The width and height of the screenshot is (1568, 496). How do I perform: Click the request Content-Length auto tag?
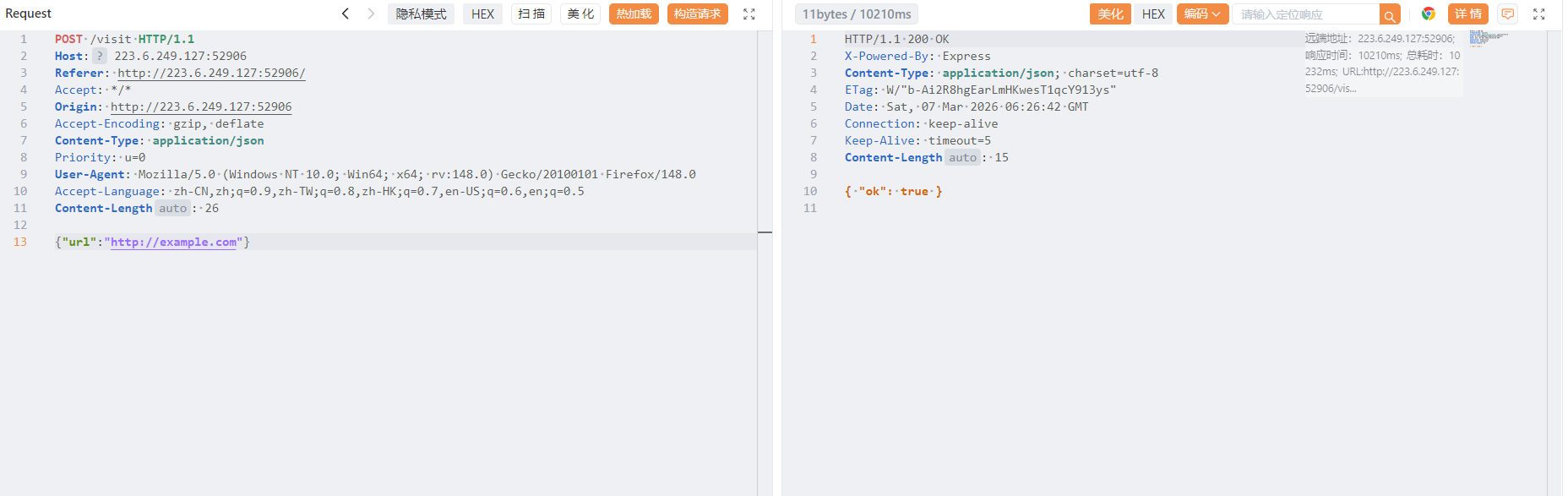pyautogui.click(x=173, y=209)
